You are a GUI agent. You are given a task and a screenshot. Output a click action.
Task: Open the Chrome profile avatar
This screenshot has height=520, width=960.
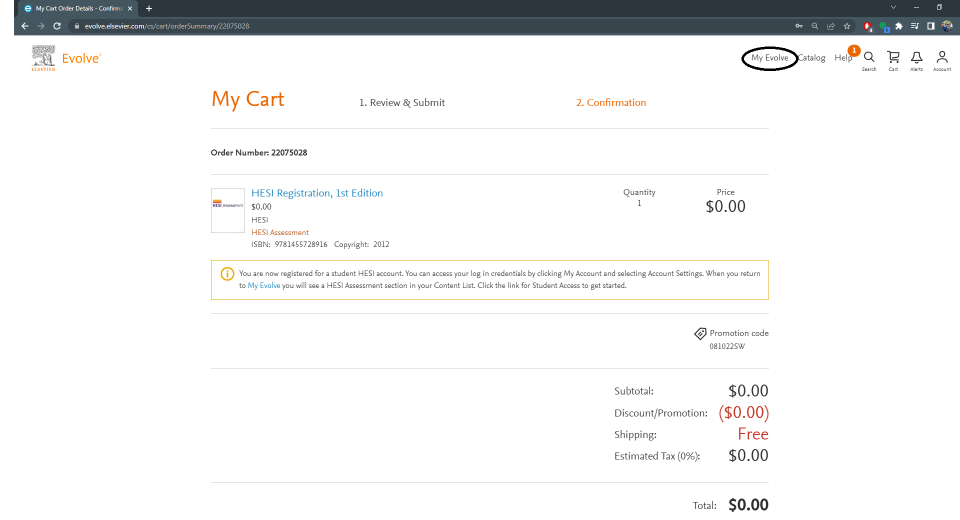pyautogui.click(x=947, y=26)
